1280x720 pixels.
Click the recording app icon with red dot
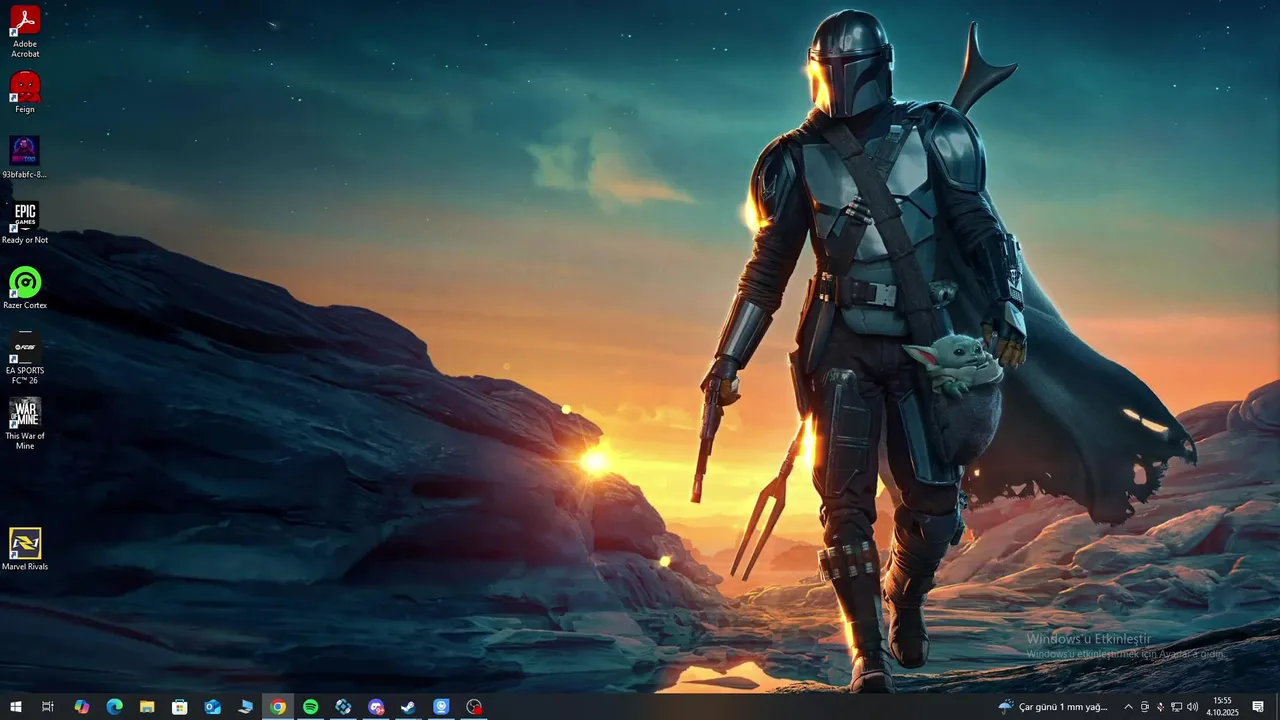tap(474, 707)
